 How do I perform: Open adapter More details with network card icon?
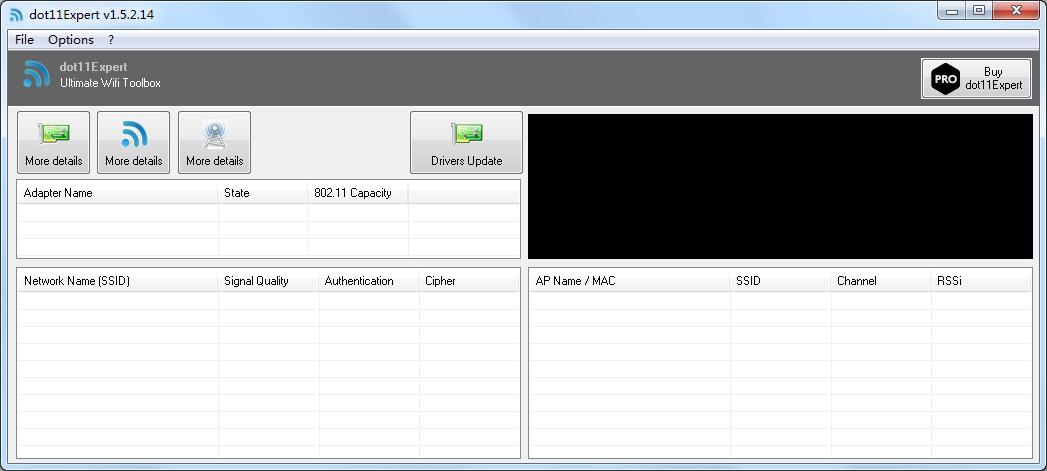pyautogui.click(x=53, y=142)
